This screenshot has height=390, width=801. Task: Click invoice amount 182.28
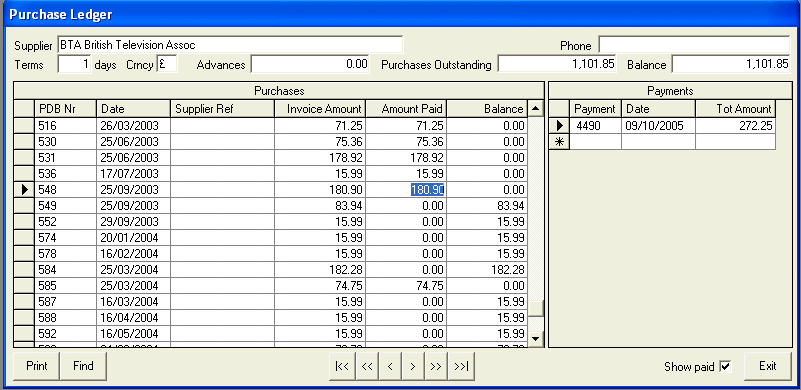point(320,269)
